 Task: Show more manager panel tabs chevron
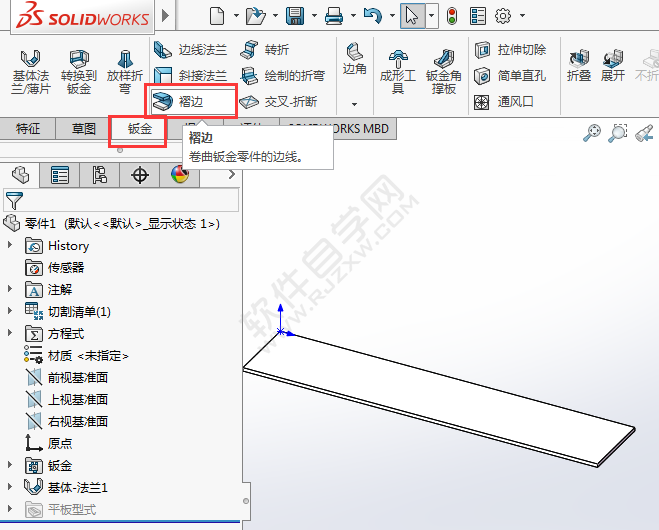pyautogui.click(x=232, y=174)
